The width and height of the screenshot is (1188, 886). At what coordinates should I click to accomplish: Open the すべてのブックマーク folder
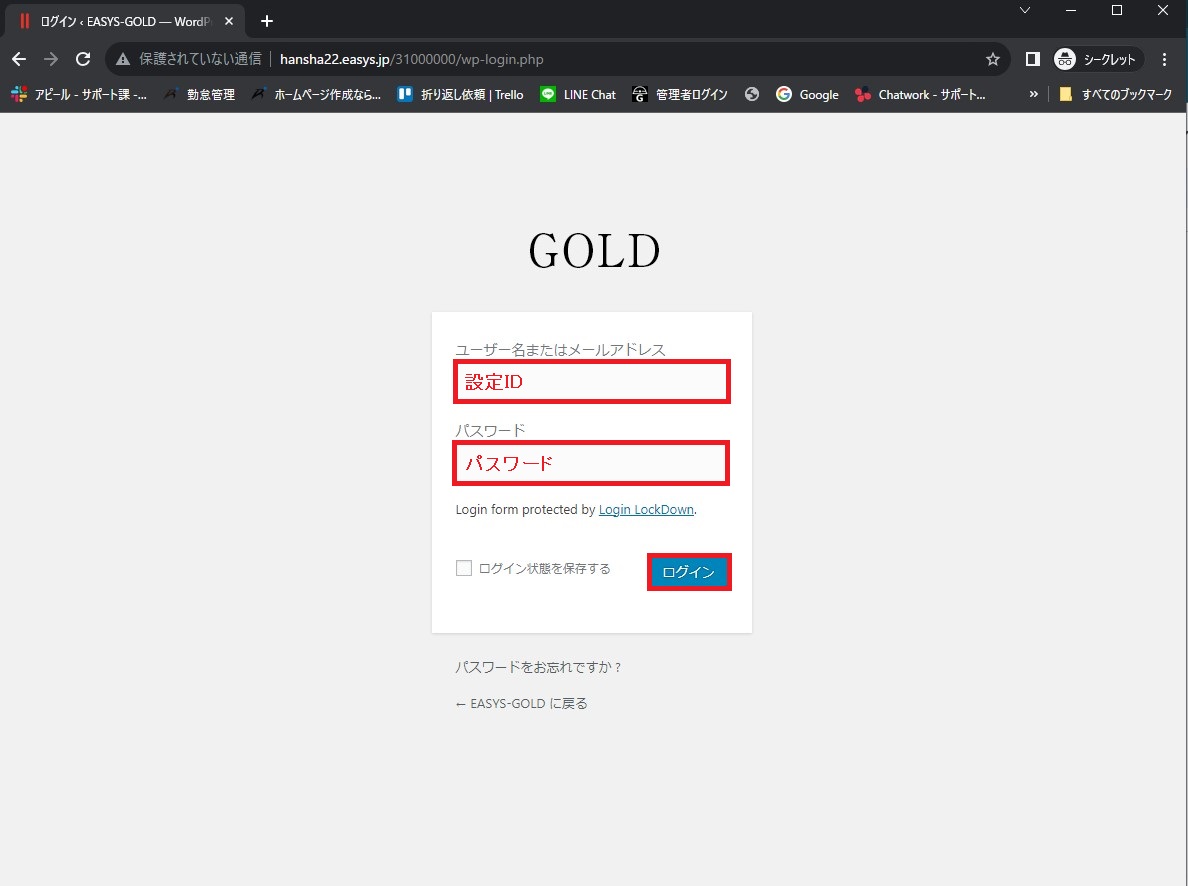tap(1121, 94)
